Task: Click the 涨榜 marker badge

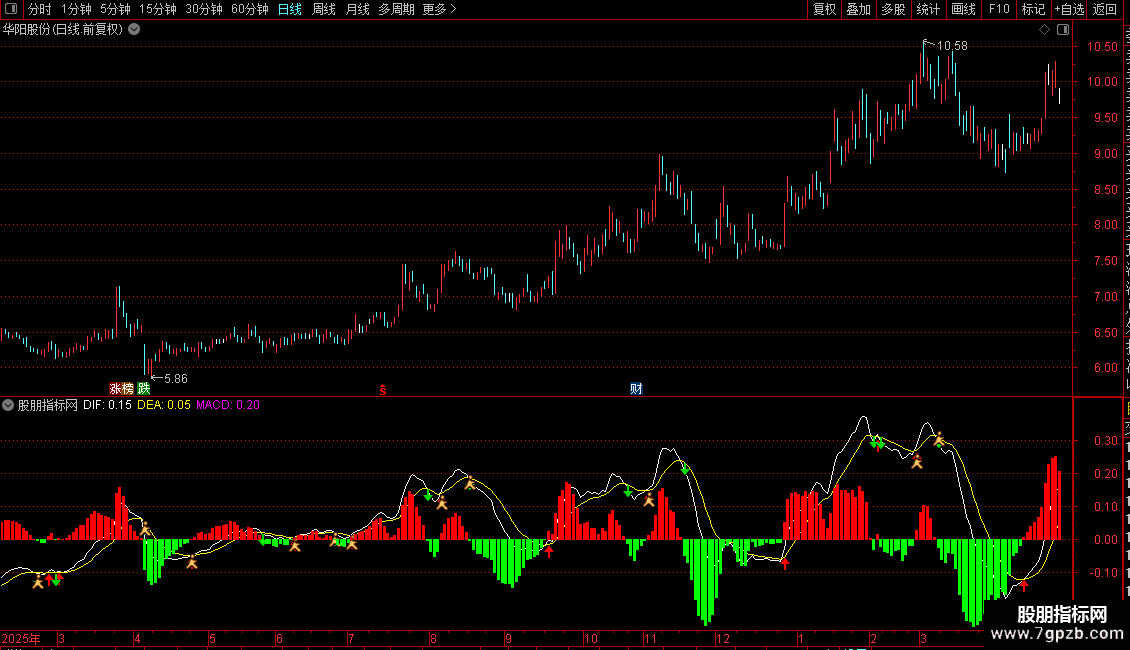Action: click(x=121, y=388)
